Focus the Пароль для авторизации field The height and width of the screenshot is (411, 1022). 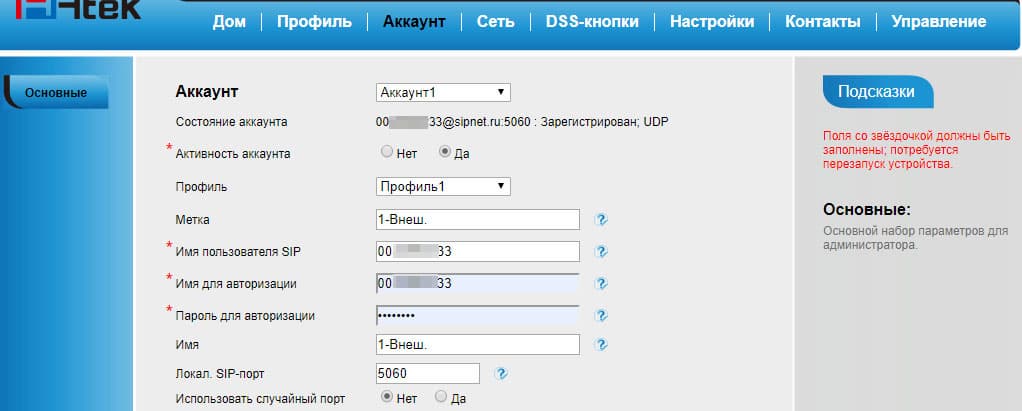pos(478,315)
